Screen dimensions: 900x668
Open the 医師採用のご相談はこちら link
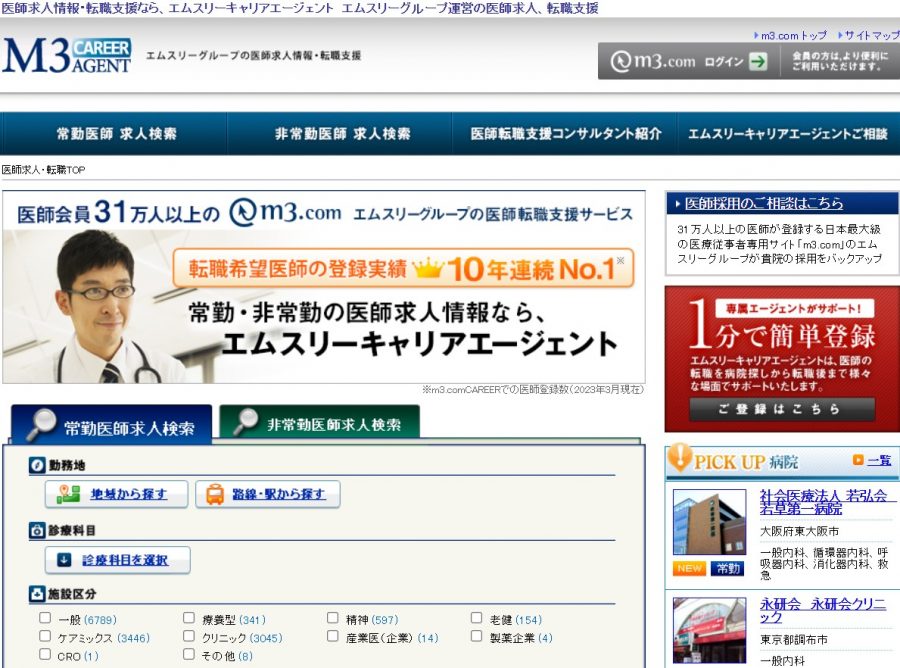(764, 203)
